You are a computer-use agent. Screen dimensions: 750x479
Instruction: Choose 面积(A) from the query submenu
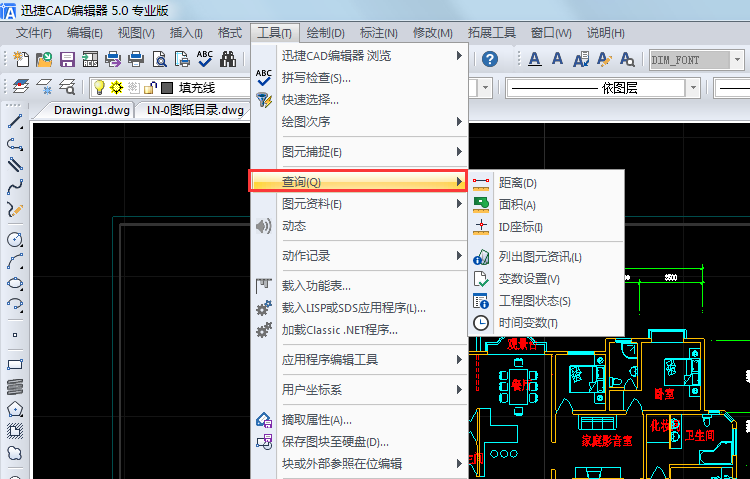pos(546,205)
